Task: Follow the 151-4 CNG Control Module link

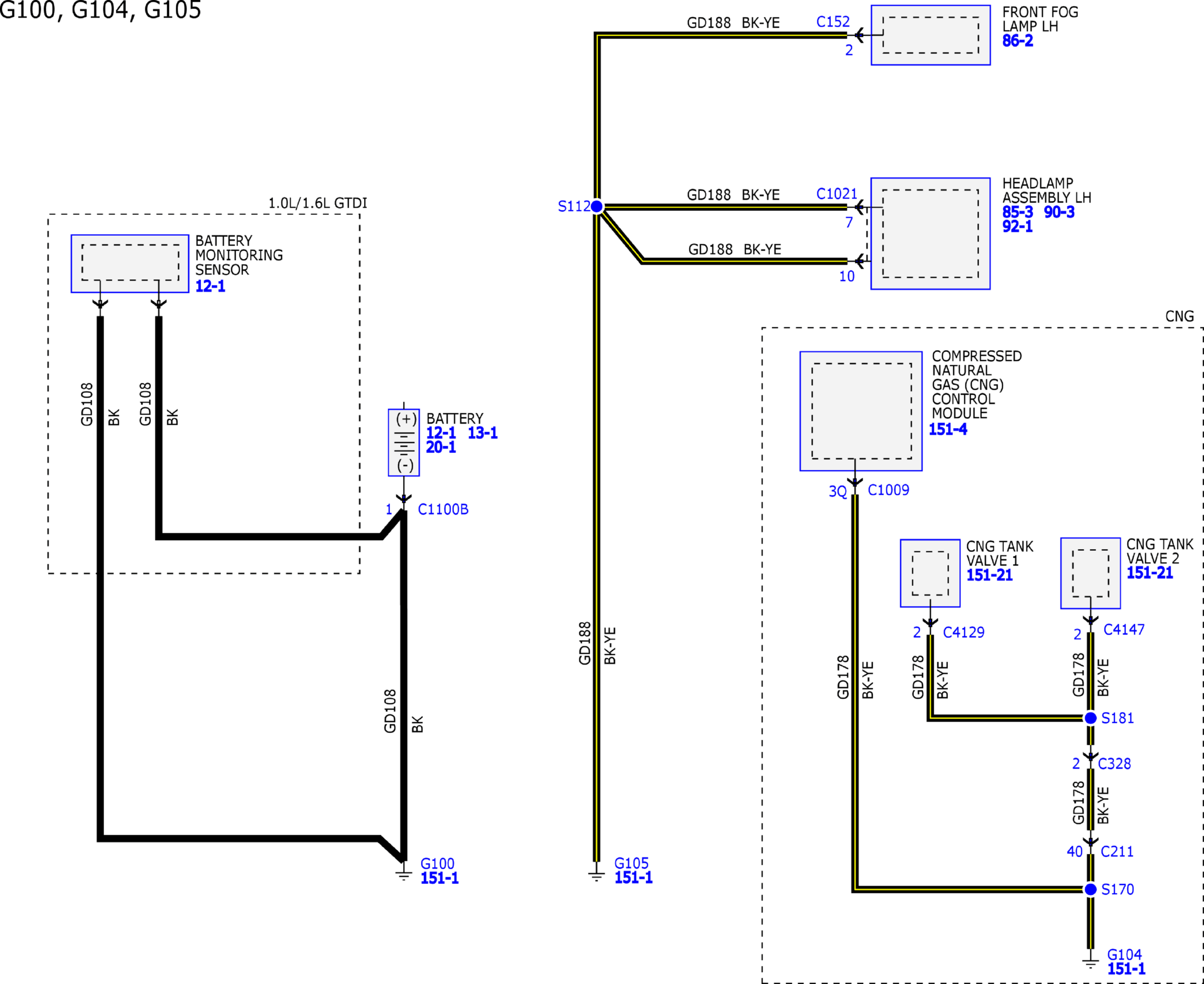Action: (947, 429)
